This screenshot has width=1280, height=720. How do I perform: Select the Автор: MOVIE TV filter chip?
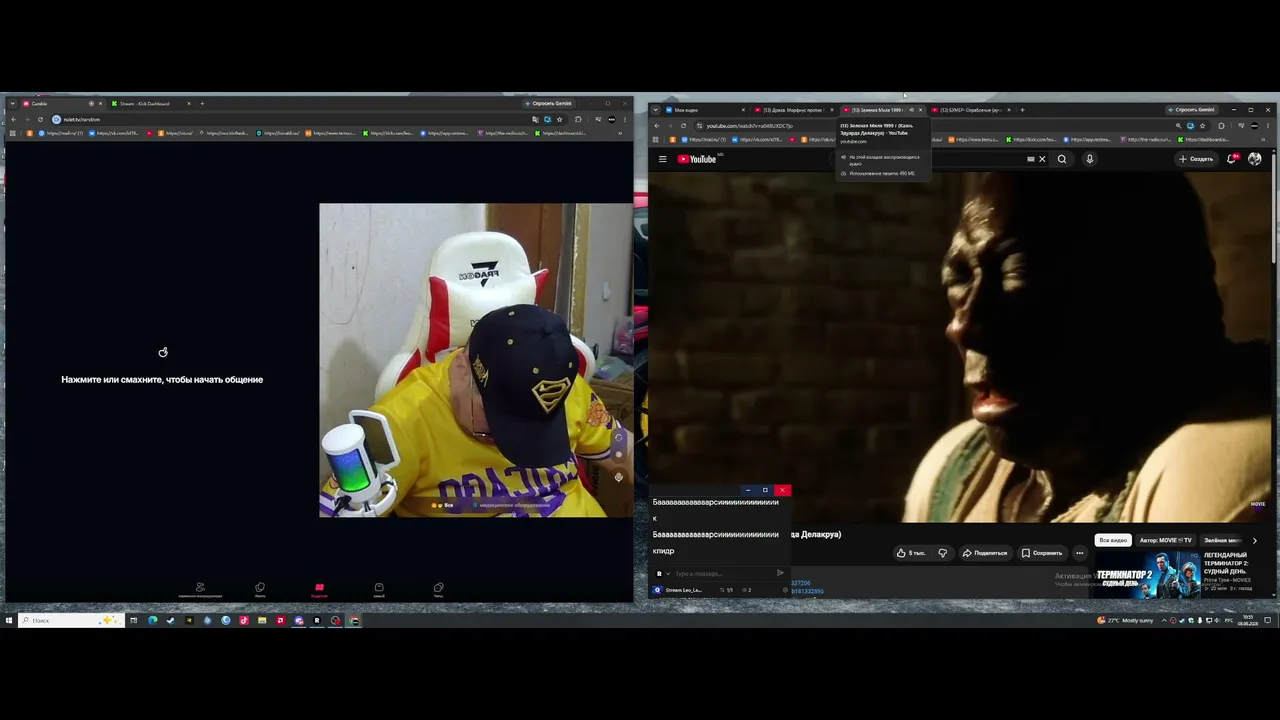coord(1165,540)
